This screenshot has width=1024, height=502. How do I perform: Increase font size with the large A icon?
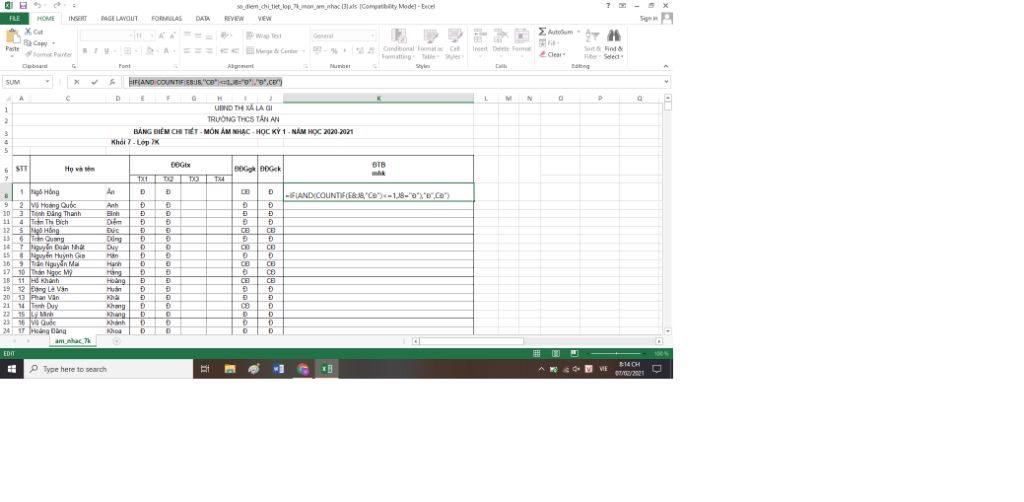tap(161, 36)
